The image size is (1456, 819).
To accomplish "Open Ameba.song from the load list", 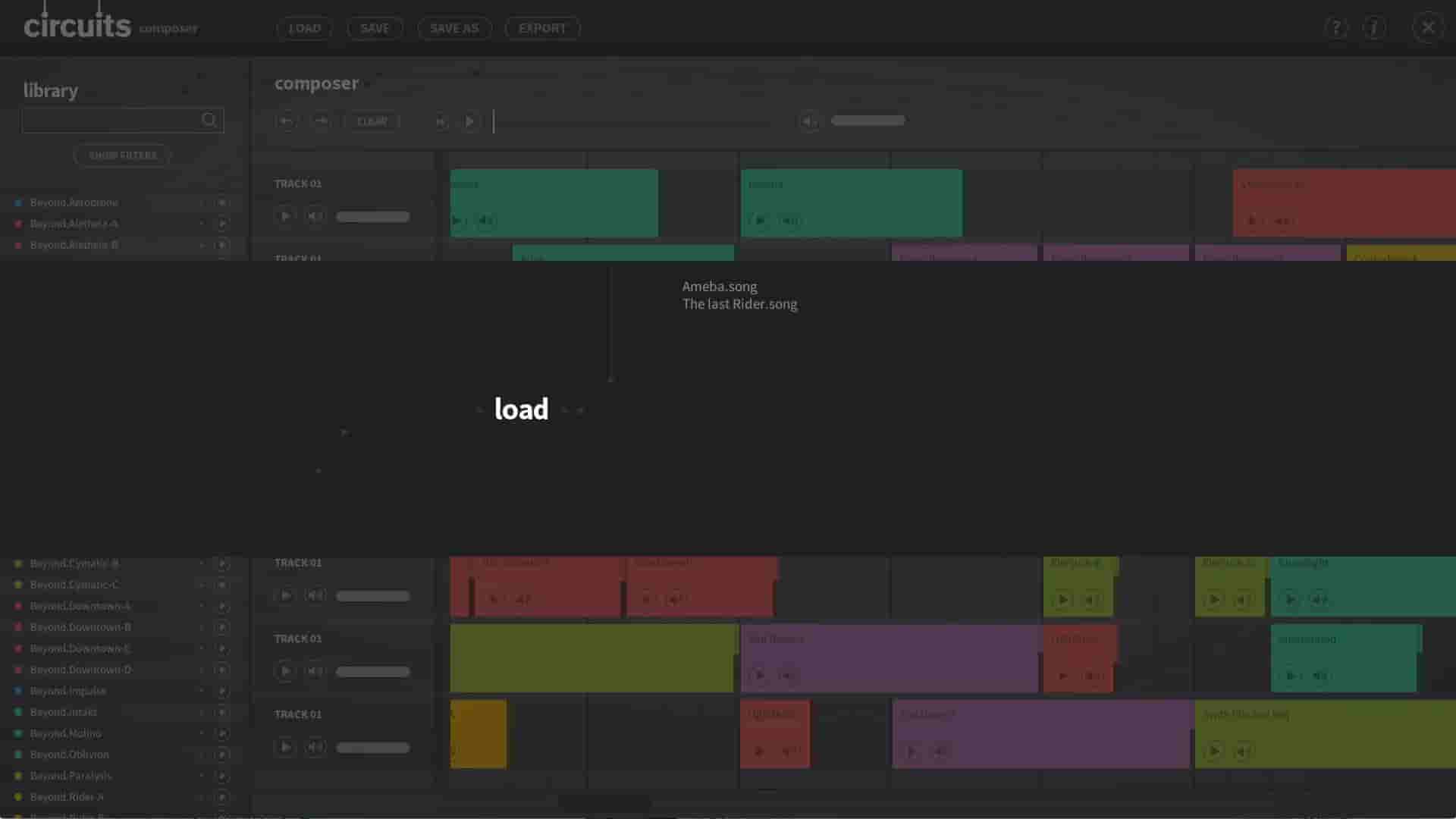I will click(x=719, y=287).
